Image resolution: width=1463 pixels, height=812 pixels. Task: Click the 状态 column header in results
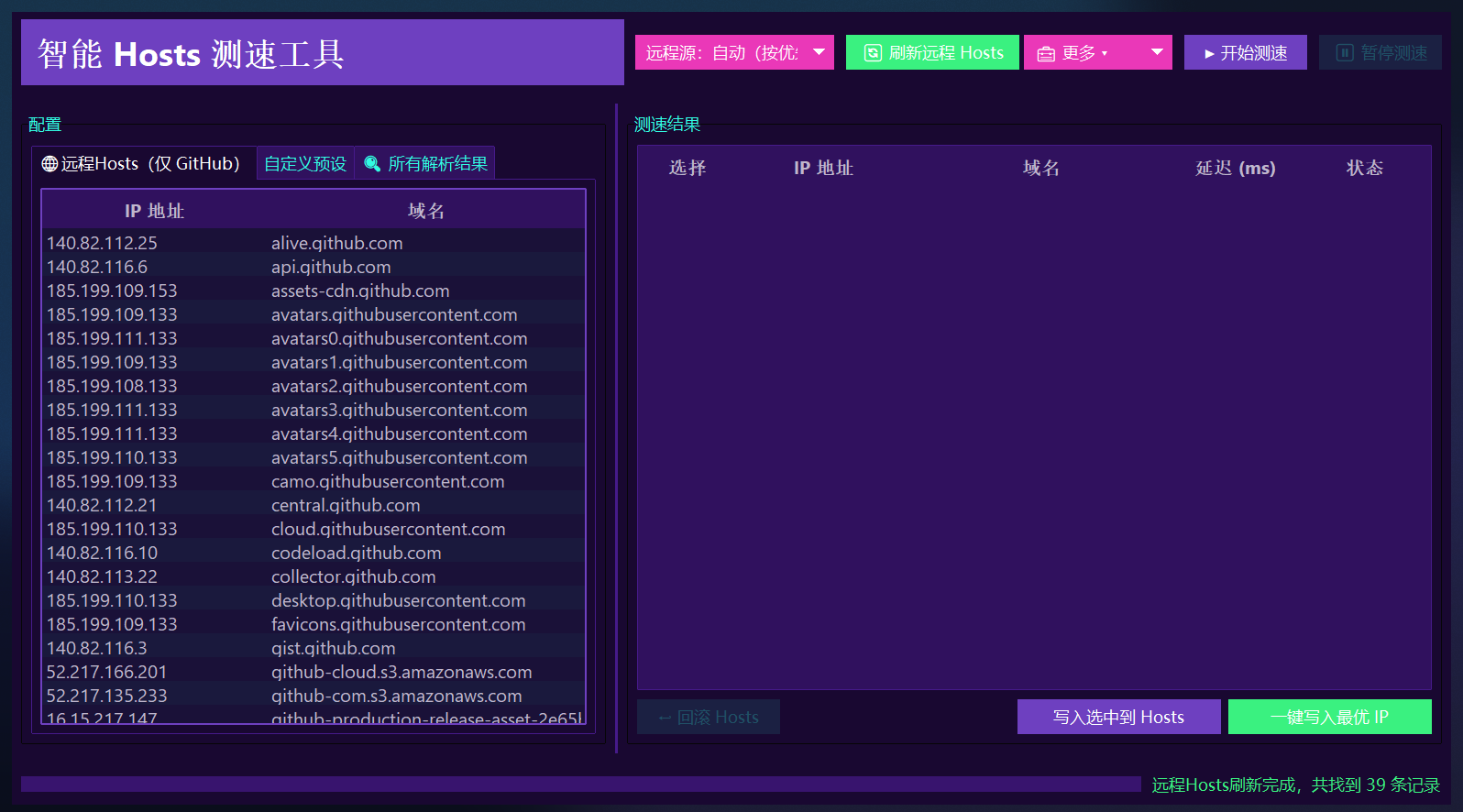(x=1364, y=168)
